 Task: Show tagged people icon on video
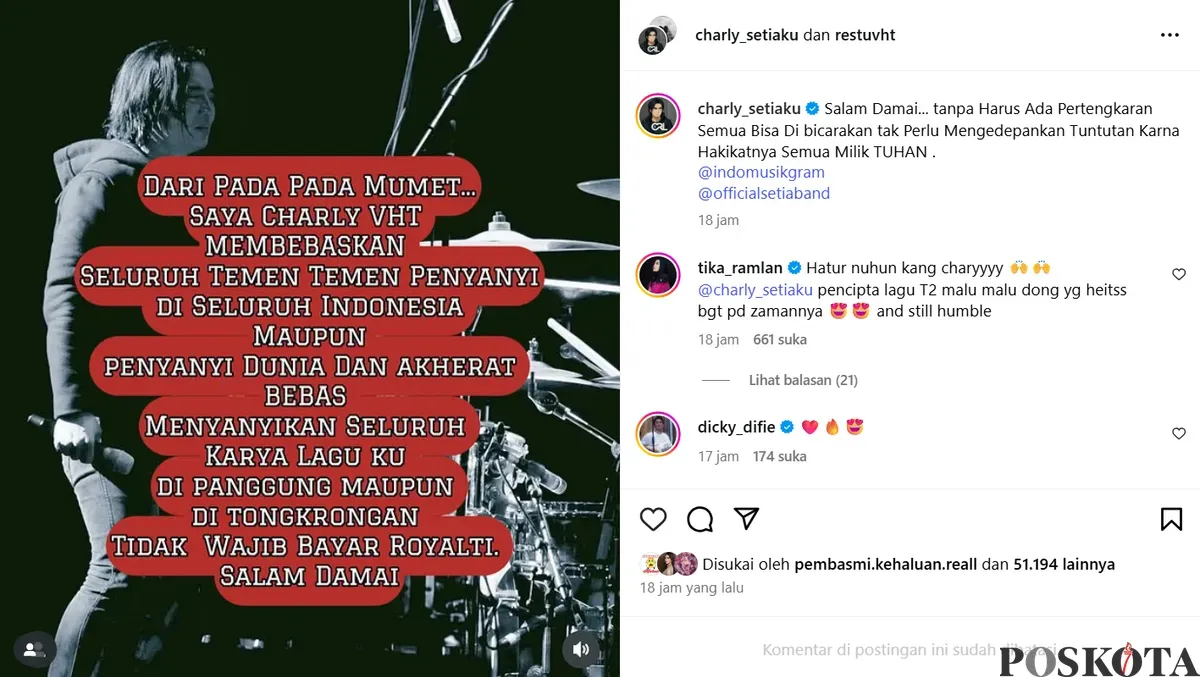[34, 650]
